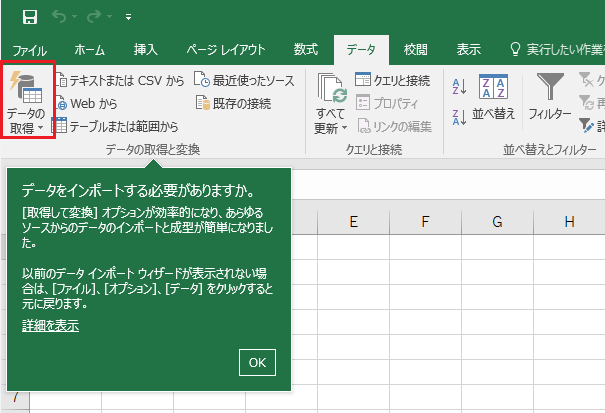Switch to the 校閲 tab

(x=416, y=50)
